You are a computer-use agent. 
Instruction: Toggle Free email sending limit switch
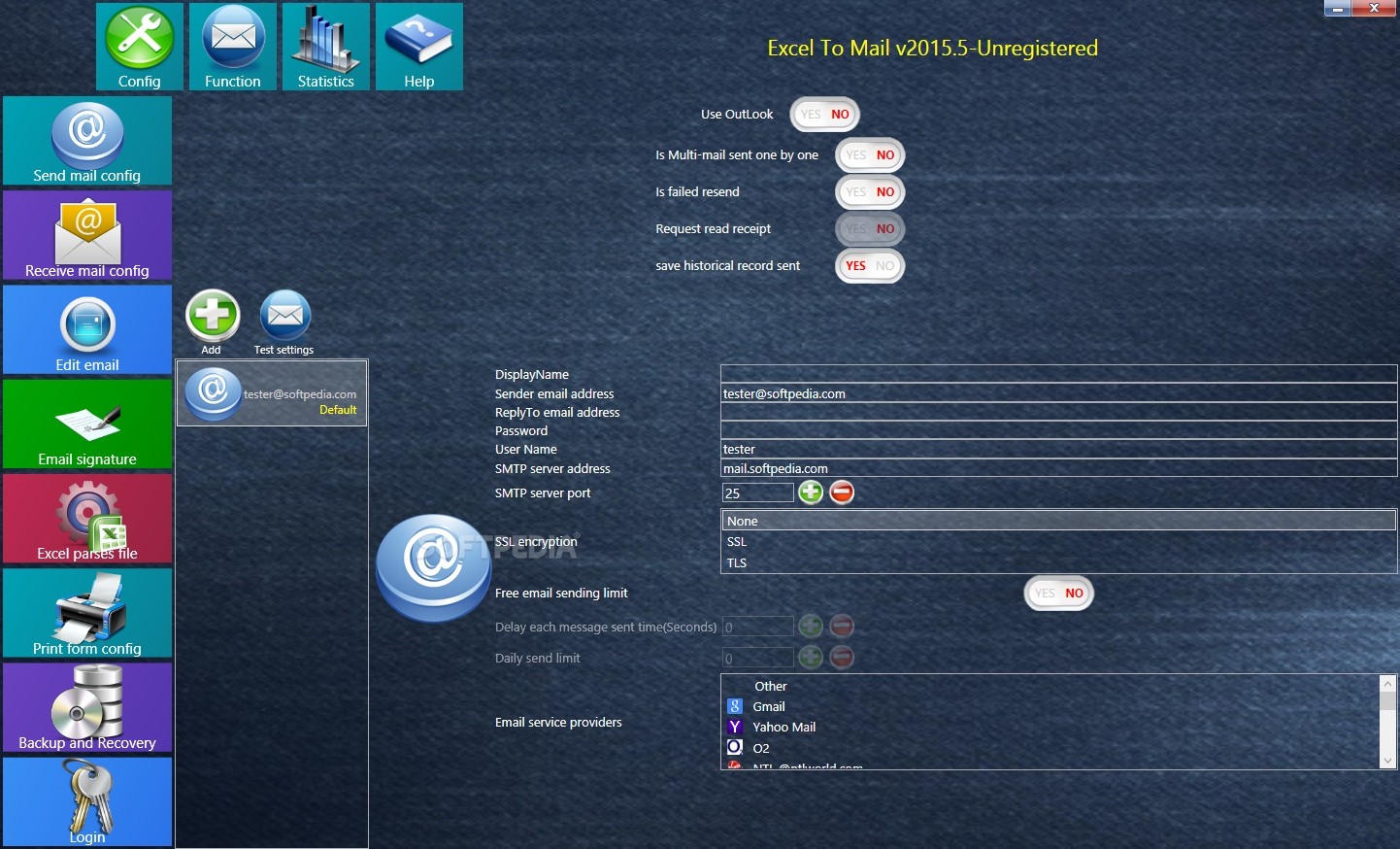pyautogui.click(x=1059, y=594)
